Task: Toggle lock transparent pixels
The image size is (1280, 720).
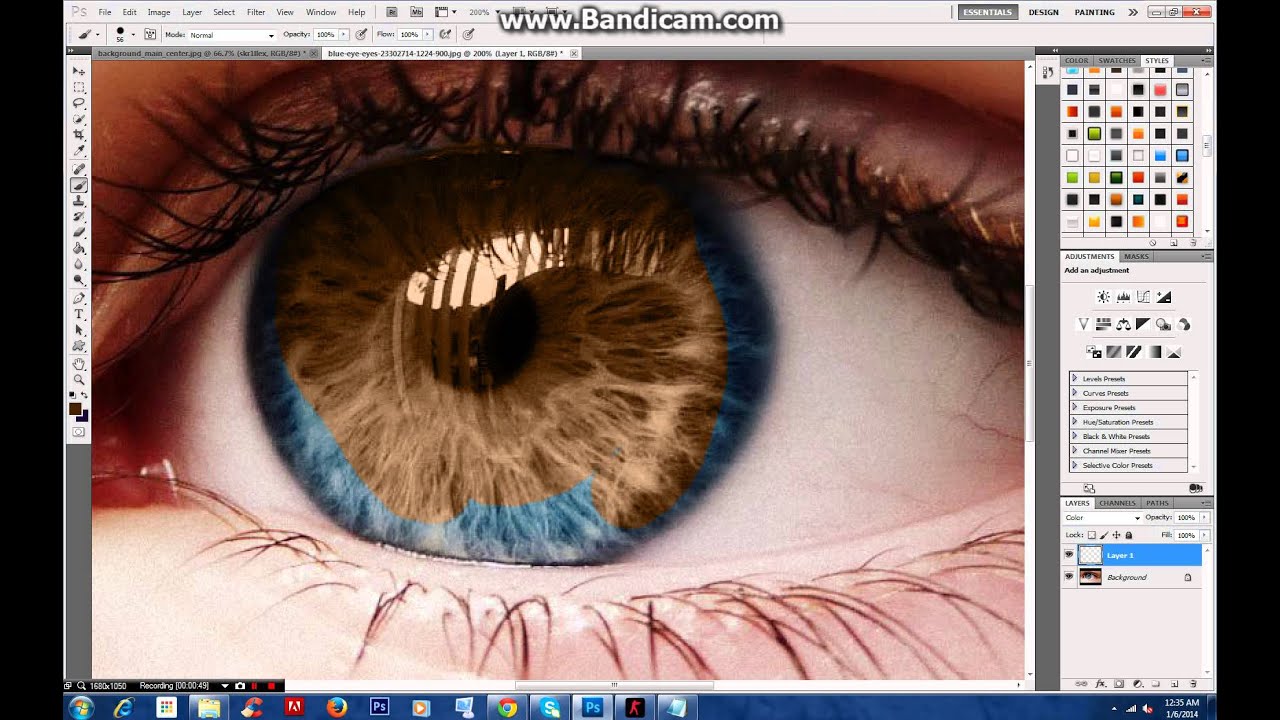Action: click(1092, 535)
